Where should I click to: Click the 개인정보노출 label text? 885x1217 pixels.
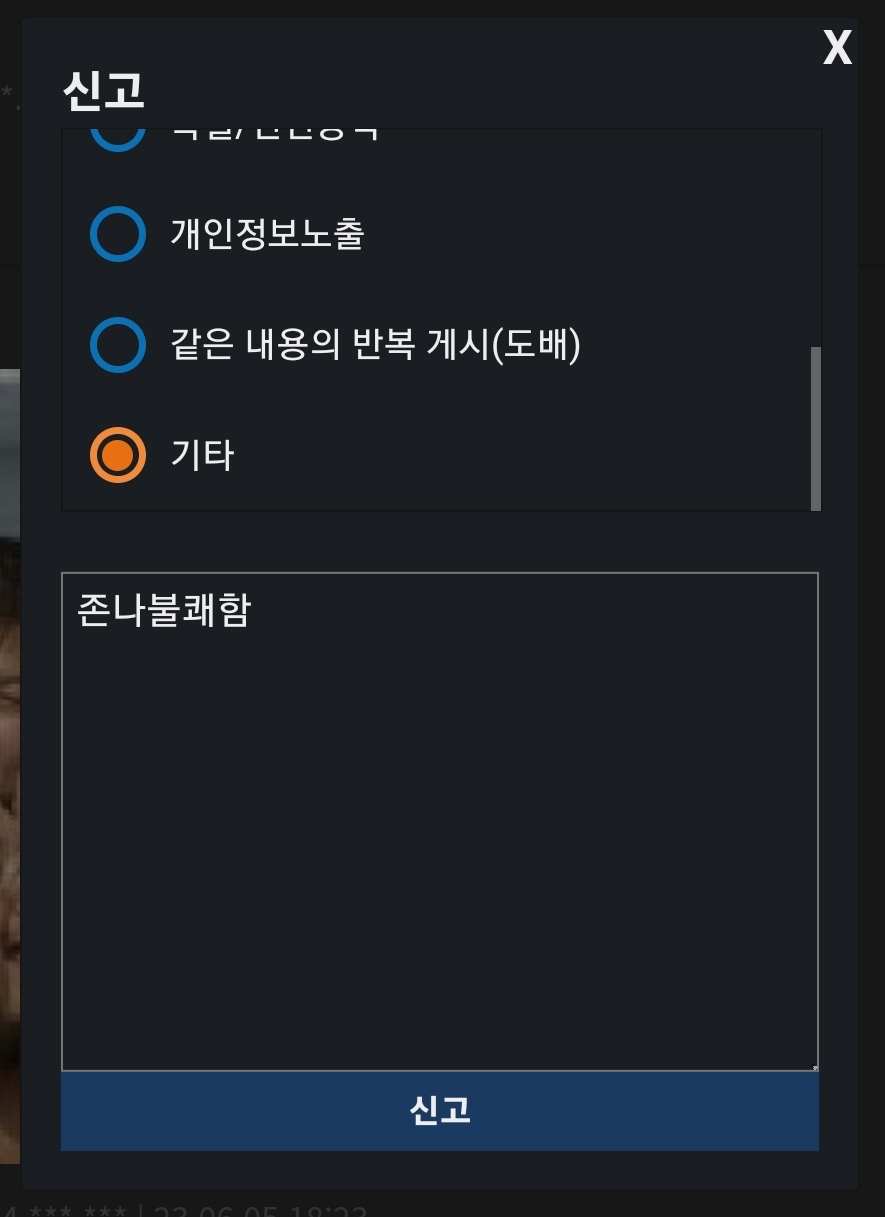click(267, 234)
